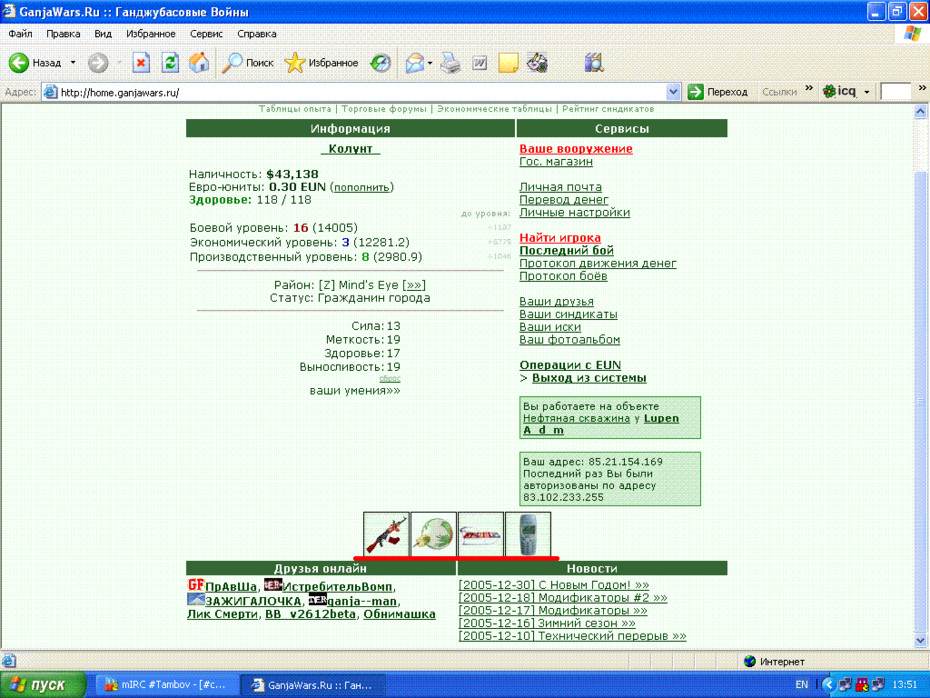Click the Messenger toolbar icon
The image size is (930, 698).
tap(537, 62)
